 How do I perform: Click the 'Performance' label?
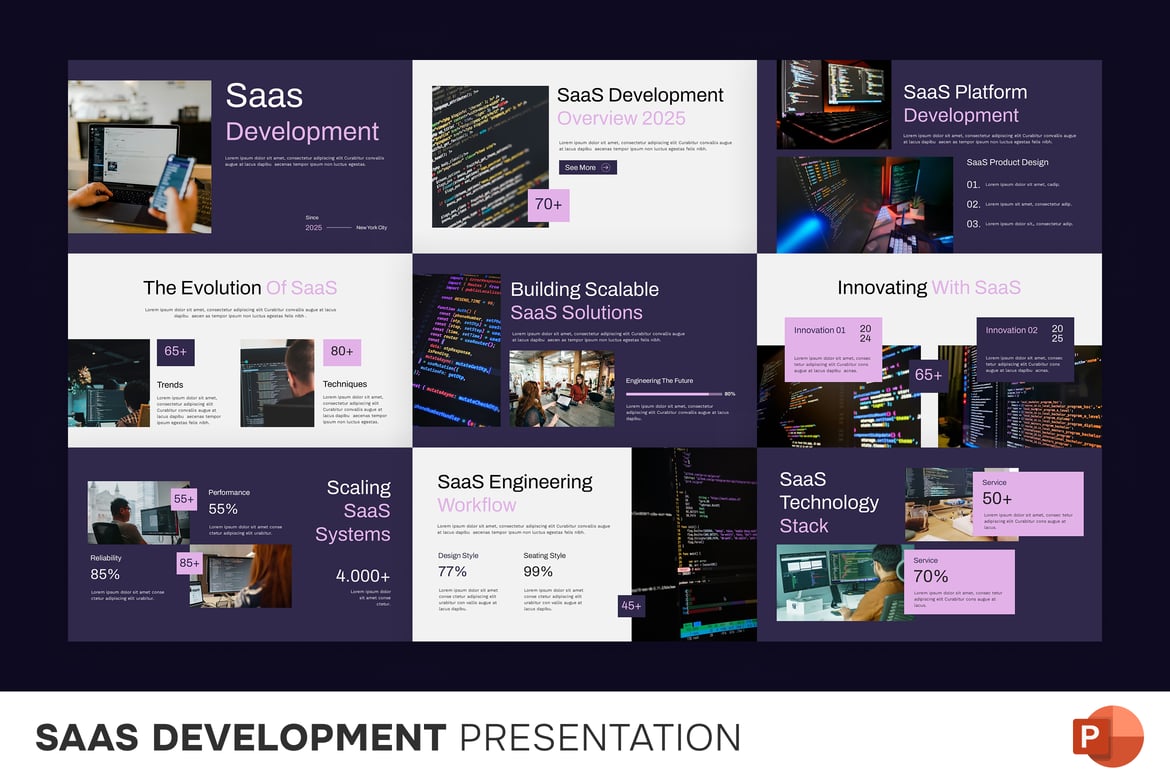pyautogui.click(x=229, y=492)
